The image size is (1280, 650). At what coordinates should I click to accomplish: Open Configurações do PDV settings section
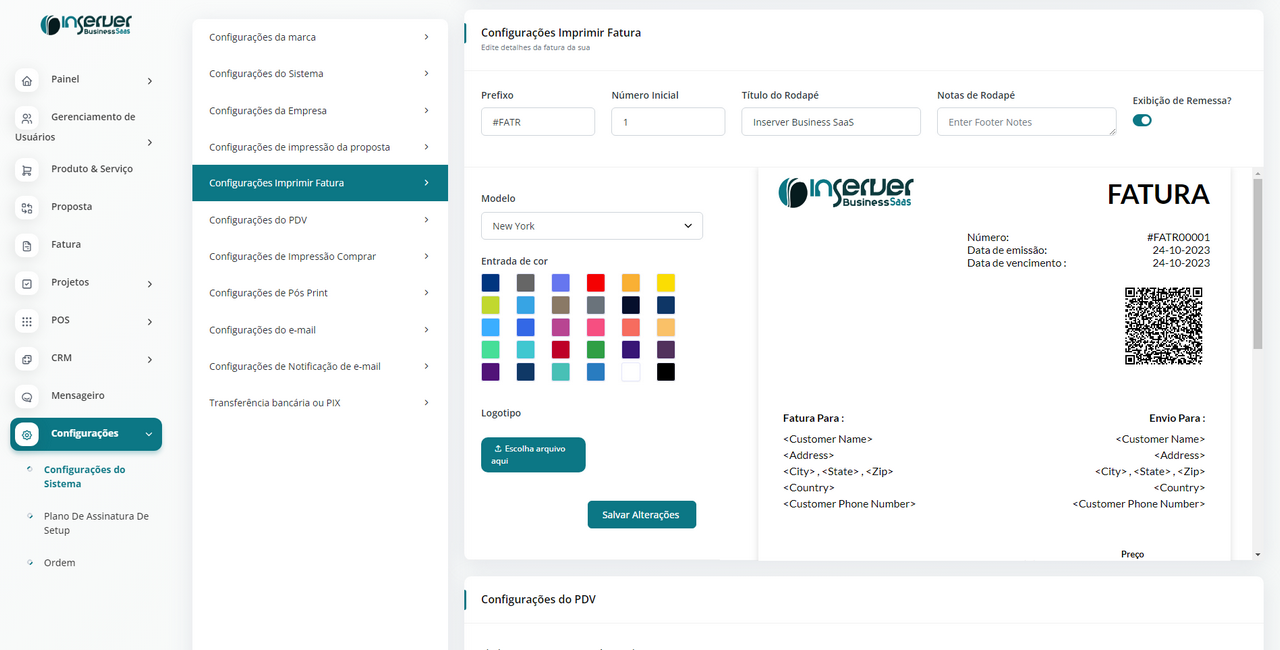pos(319,220)
